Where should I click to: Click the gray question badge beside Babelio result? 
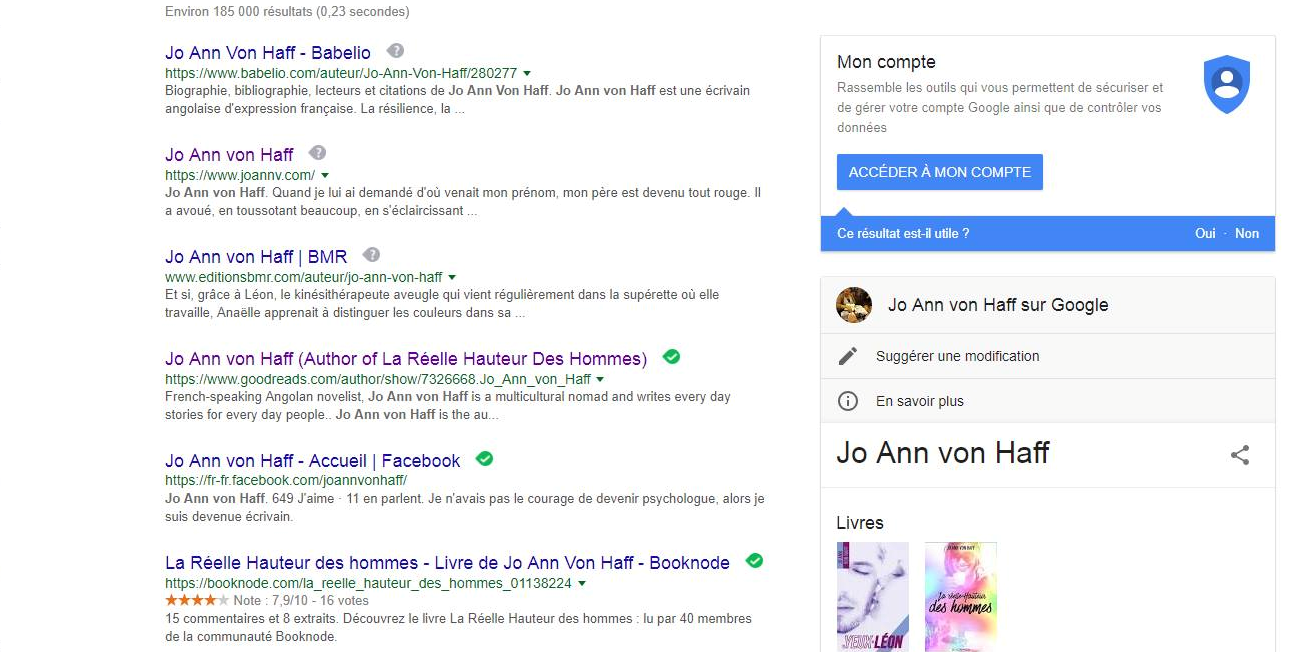tap(396, 51)
